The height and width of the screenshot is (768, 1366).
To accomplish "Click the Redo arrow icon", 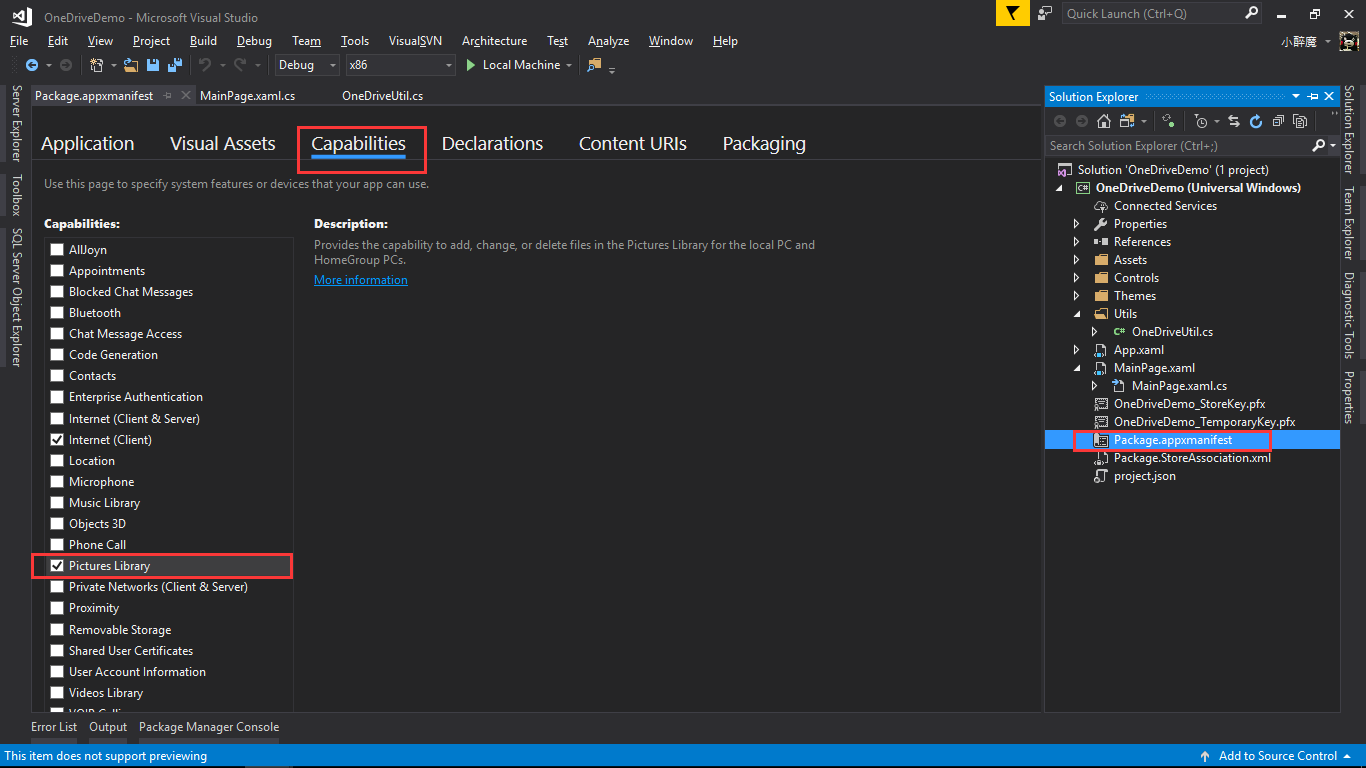I will click(x=240, y=65).
